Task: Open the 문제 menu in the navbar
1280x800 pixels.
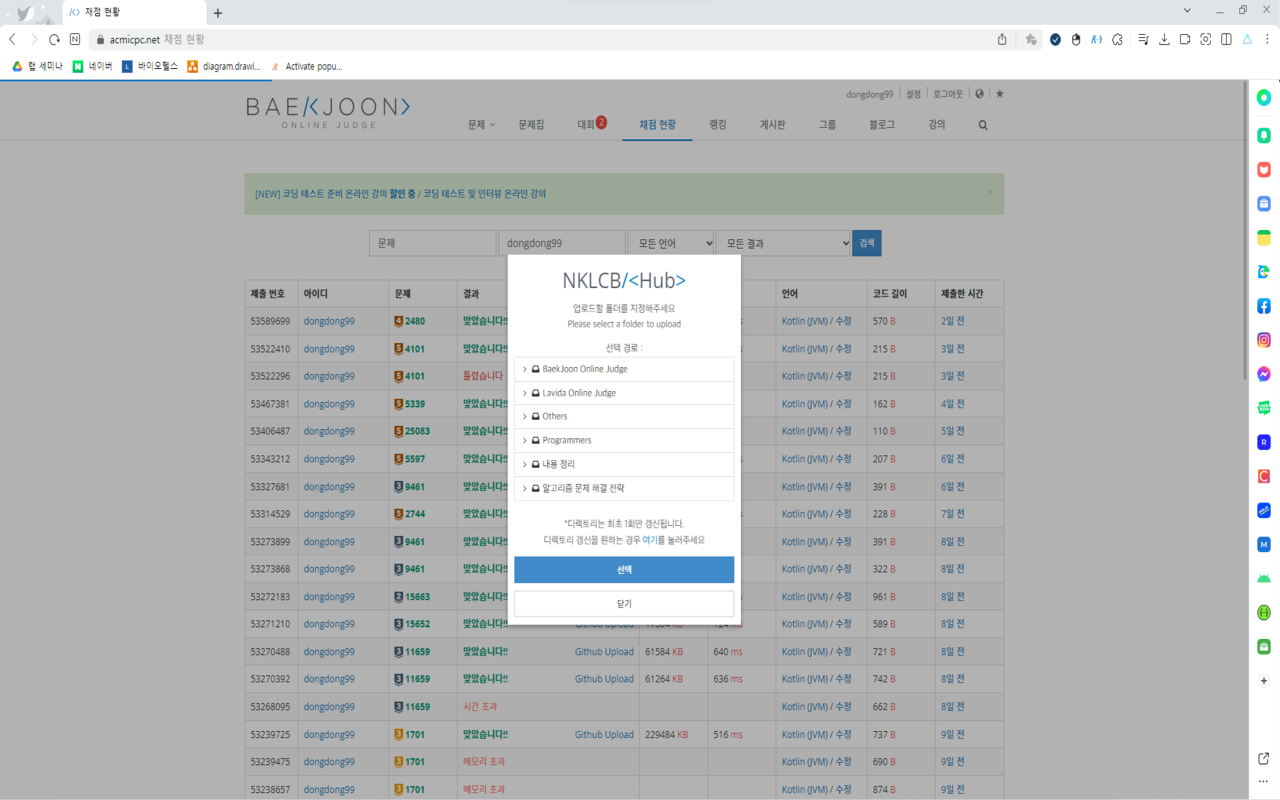Action: pos(479,124)
